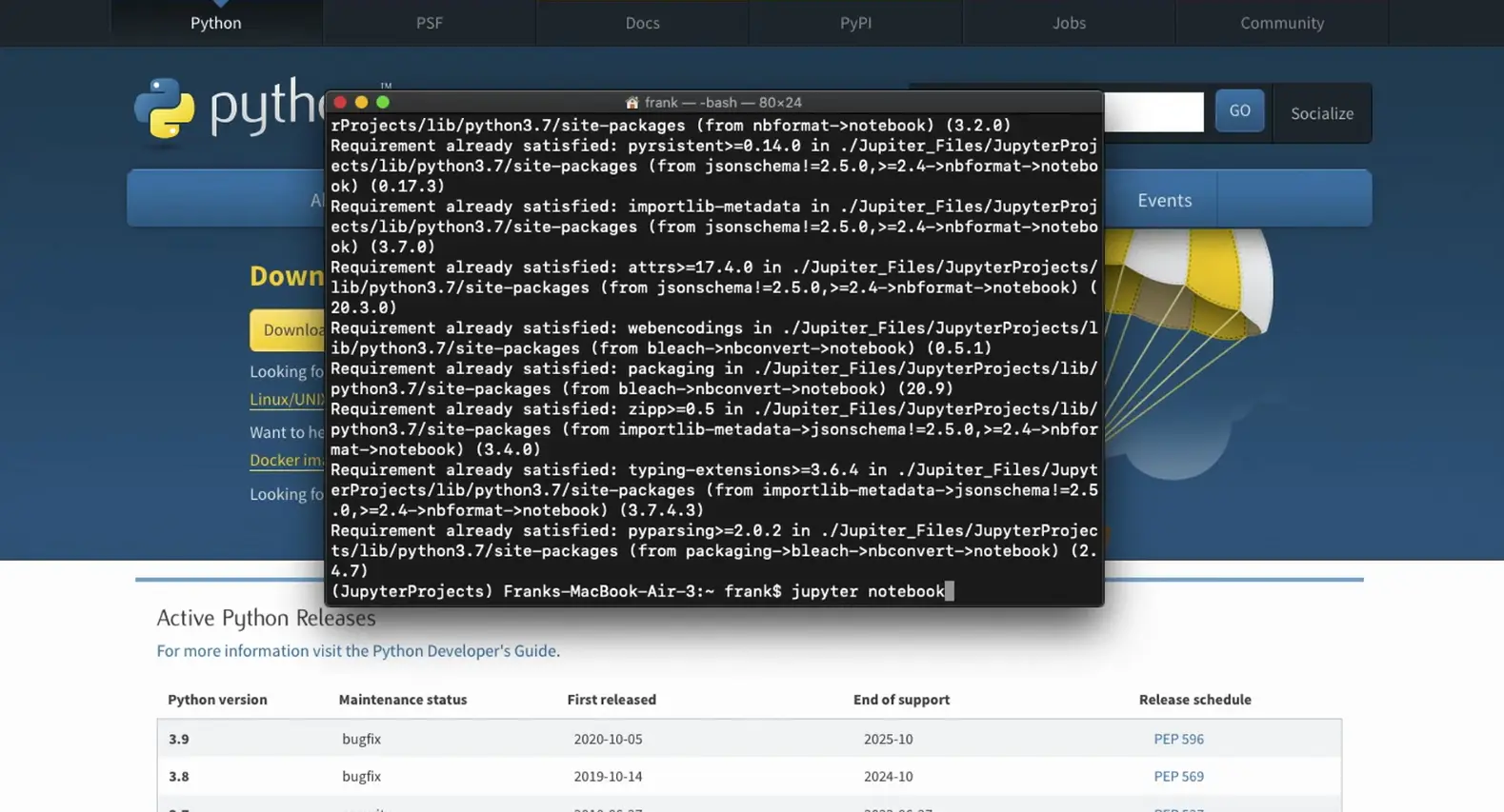Open PEP 569 release schedule link

1178,776
